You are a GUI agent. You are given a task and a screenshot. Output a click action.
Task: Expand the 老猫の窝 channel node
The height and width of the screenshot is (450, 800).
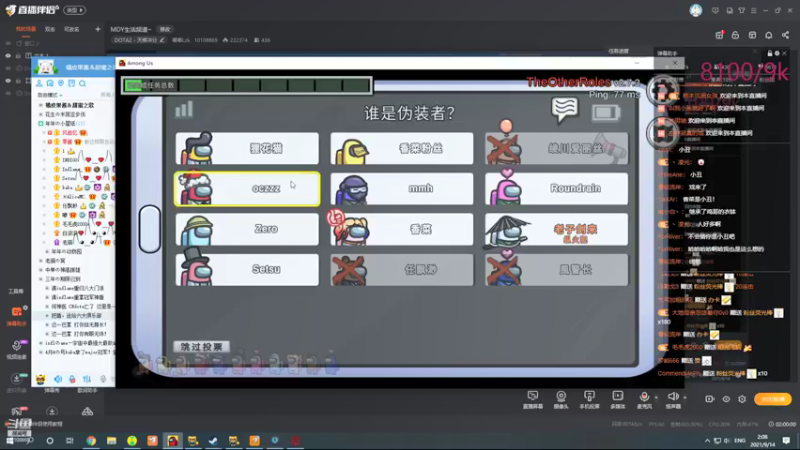(41, 261)
